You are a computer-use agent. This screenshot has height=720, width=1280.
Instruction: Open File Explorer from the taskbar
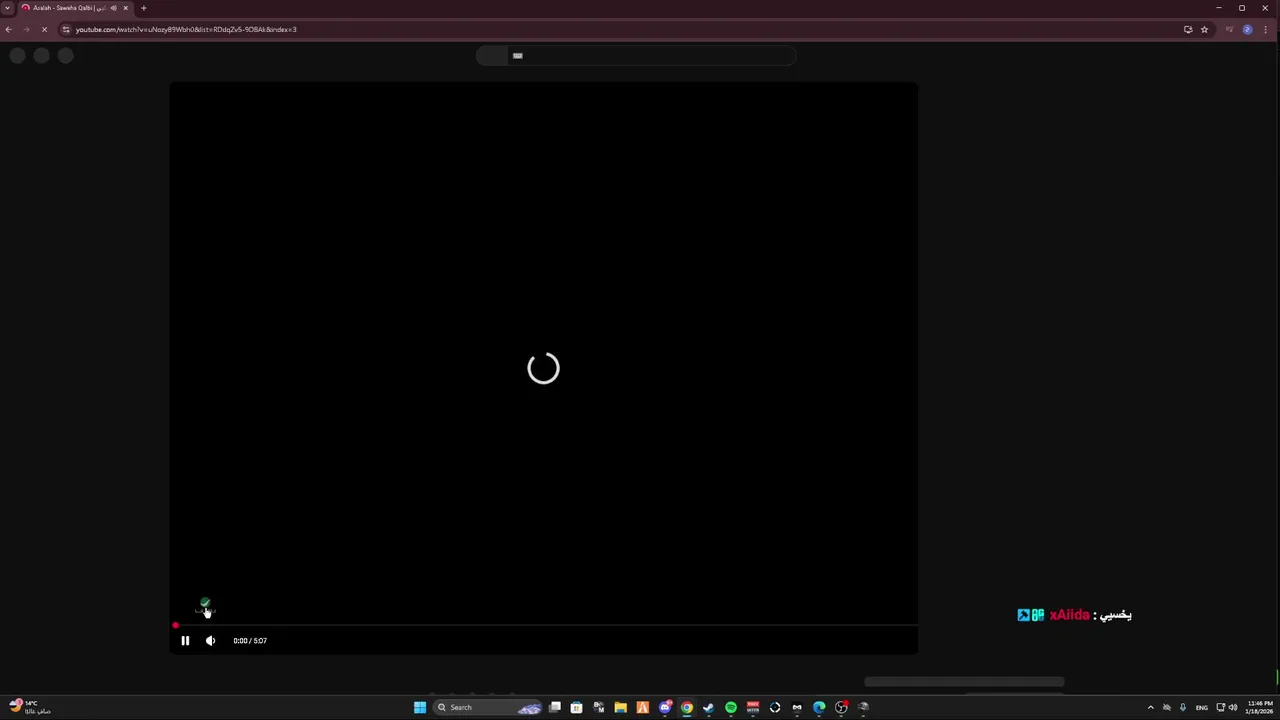[x=621, y=707]
